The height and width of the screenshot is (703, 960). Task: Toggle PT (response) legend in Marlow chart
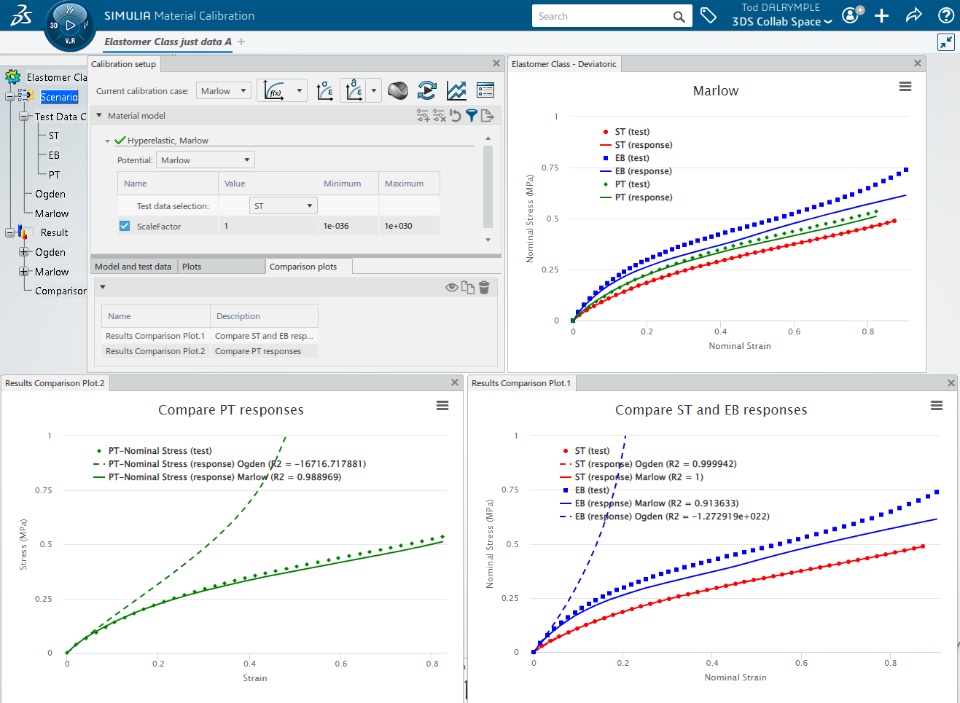636,197
